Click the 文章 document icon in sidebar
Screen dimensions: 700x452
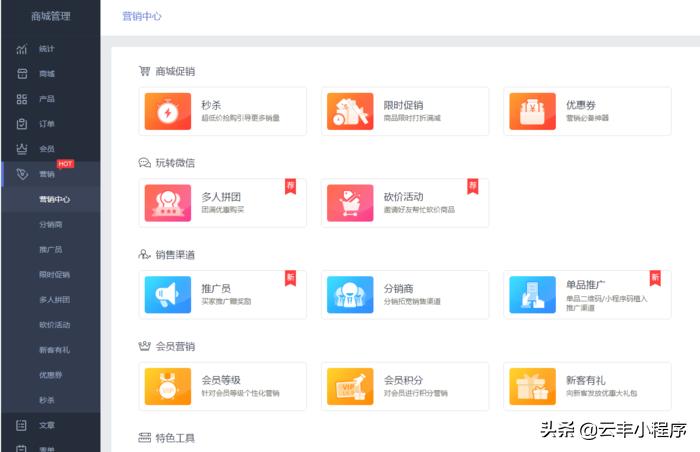(22, 425)
